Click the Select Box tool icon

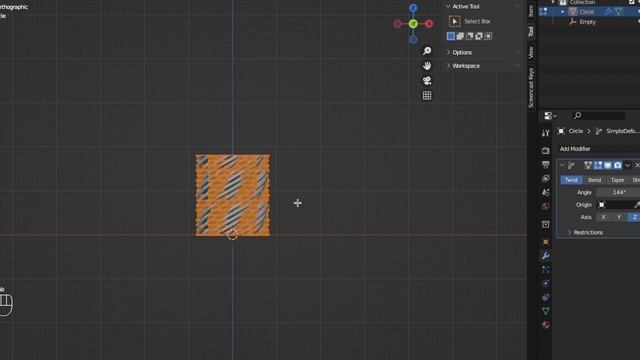[x=454, y=21]
